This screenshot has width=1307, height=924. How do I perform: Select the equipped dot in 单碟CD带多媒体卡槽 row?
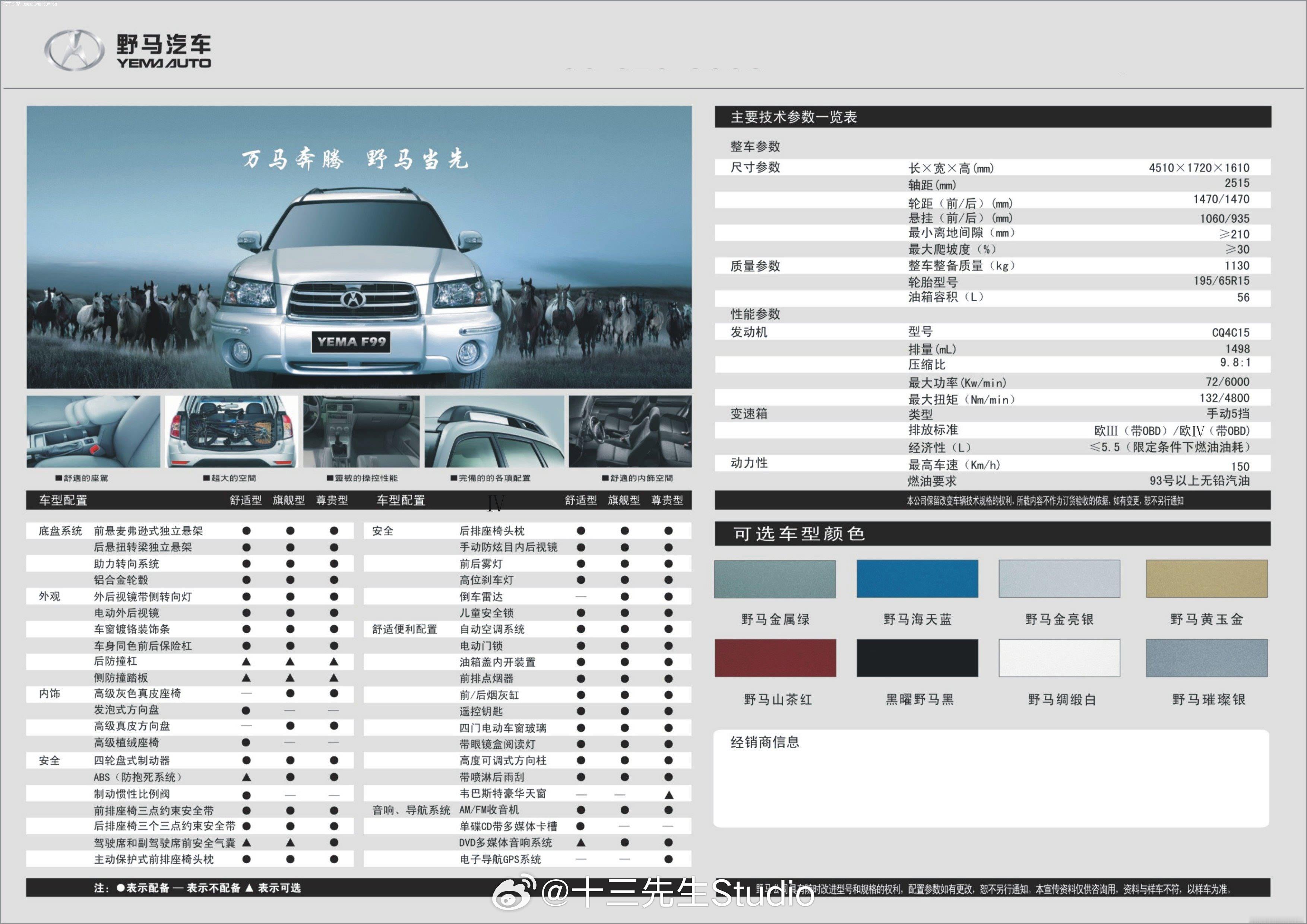(x=580, y=826)
